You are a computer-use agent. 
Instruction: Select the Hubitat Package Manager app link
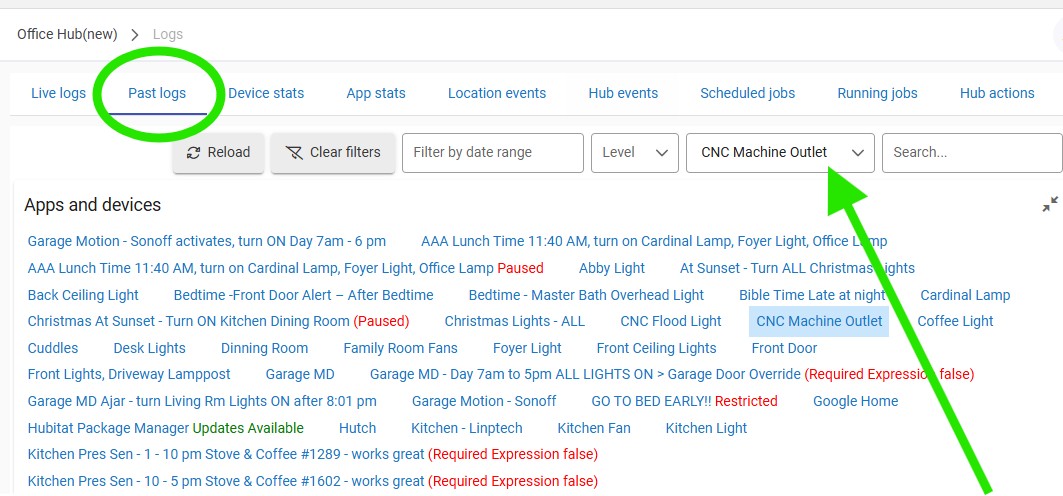tap(108, 428)
